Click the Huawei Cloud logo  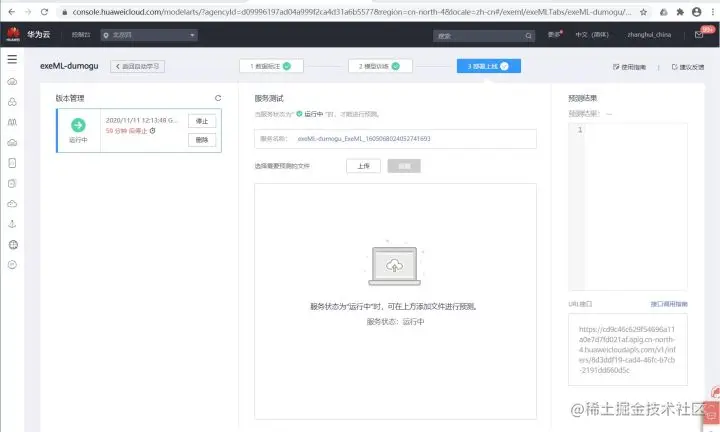point(13,34)
